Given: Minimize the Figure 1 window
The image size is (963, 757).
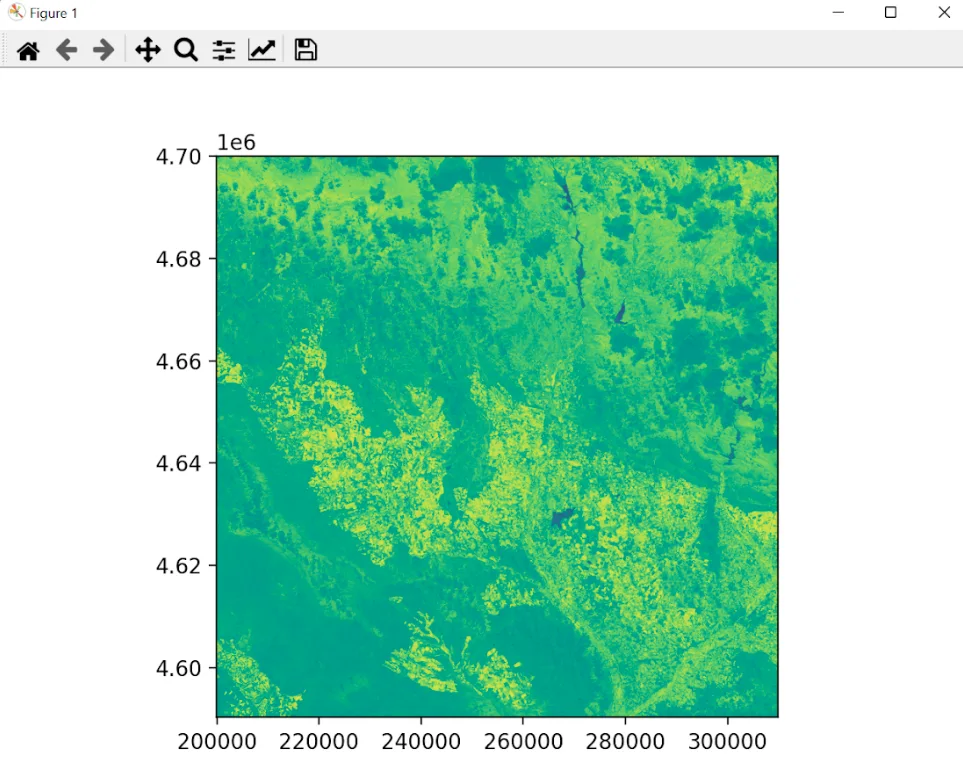Looking at the screenshot, I should click(838, 12).
